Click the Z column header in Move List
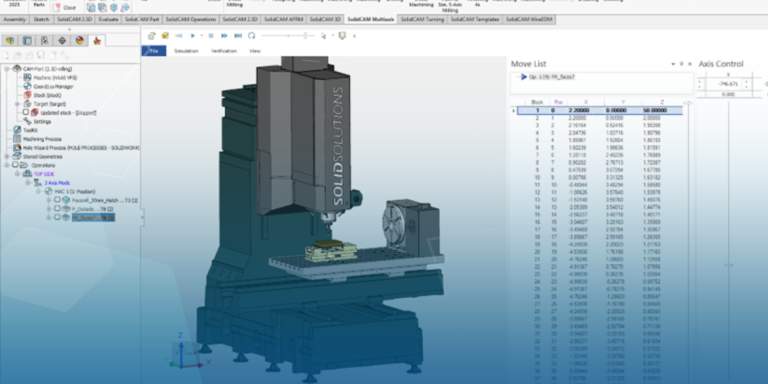Screen dimensions: 768x384 tap(662, 102)
